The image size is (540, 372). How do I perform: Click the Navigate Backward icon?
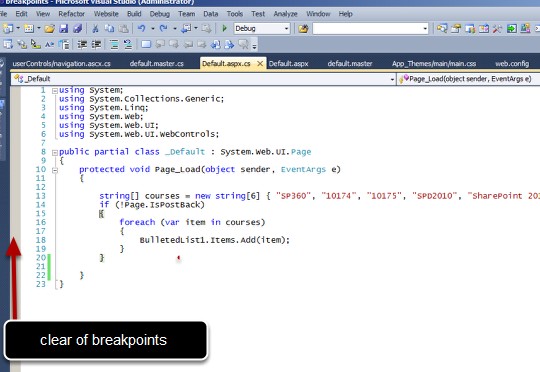tap(186, 28)
